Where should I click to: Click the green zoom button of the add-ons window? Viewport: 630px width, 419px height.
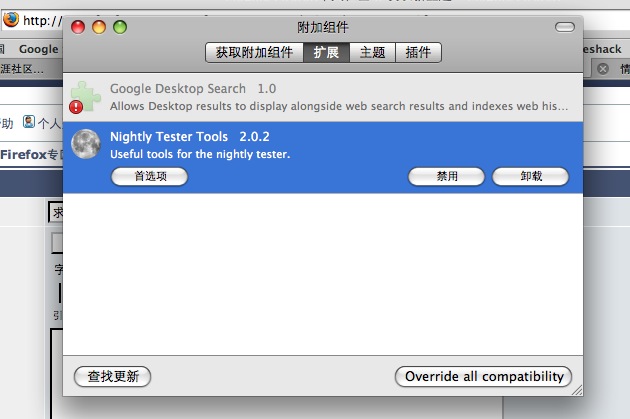[120, 27]
